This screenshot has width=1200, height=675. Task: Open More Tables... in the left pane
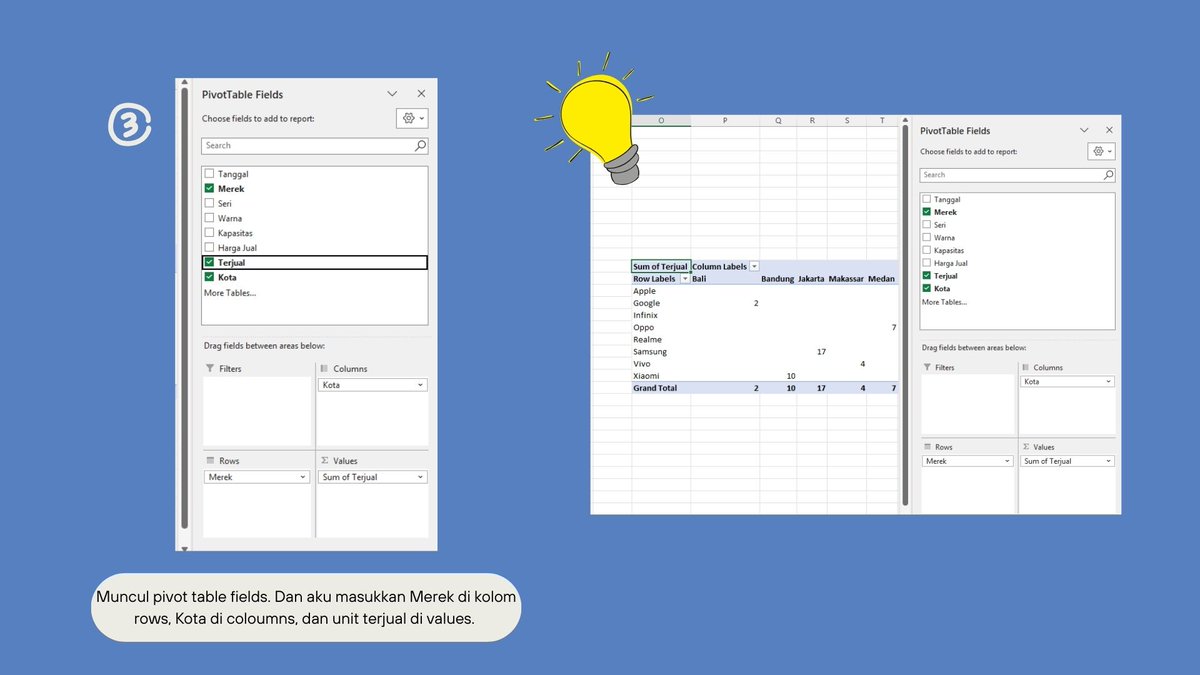pos(230,293)
